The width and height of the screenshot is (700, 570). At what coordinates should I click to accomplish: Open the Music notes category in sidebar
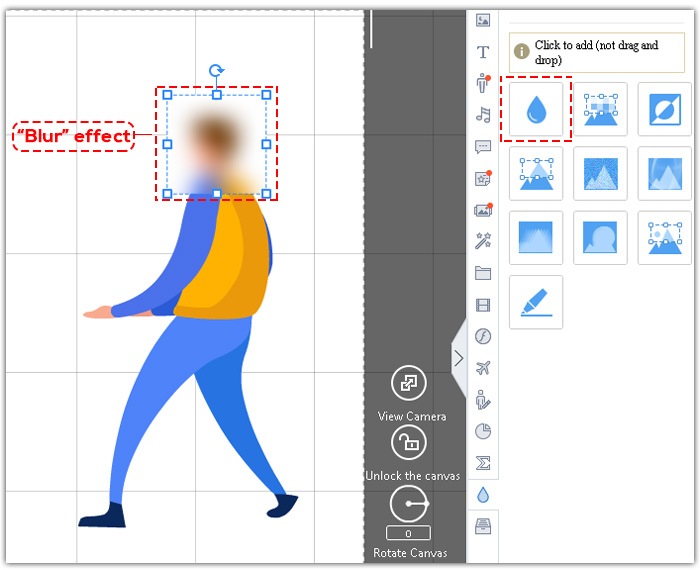(x=483, y=115)
